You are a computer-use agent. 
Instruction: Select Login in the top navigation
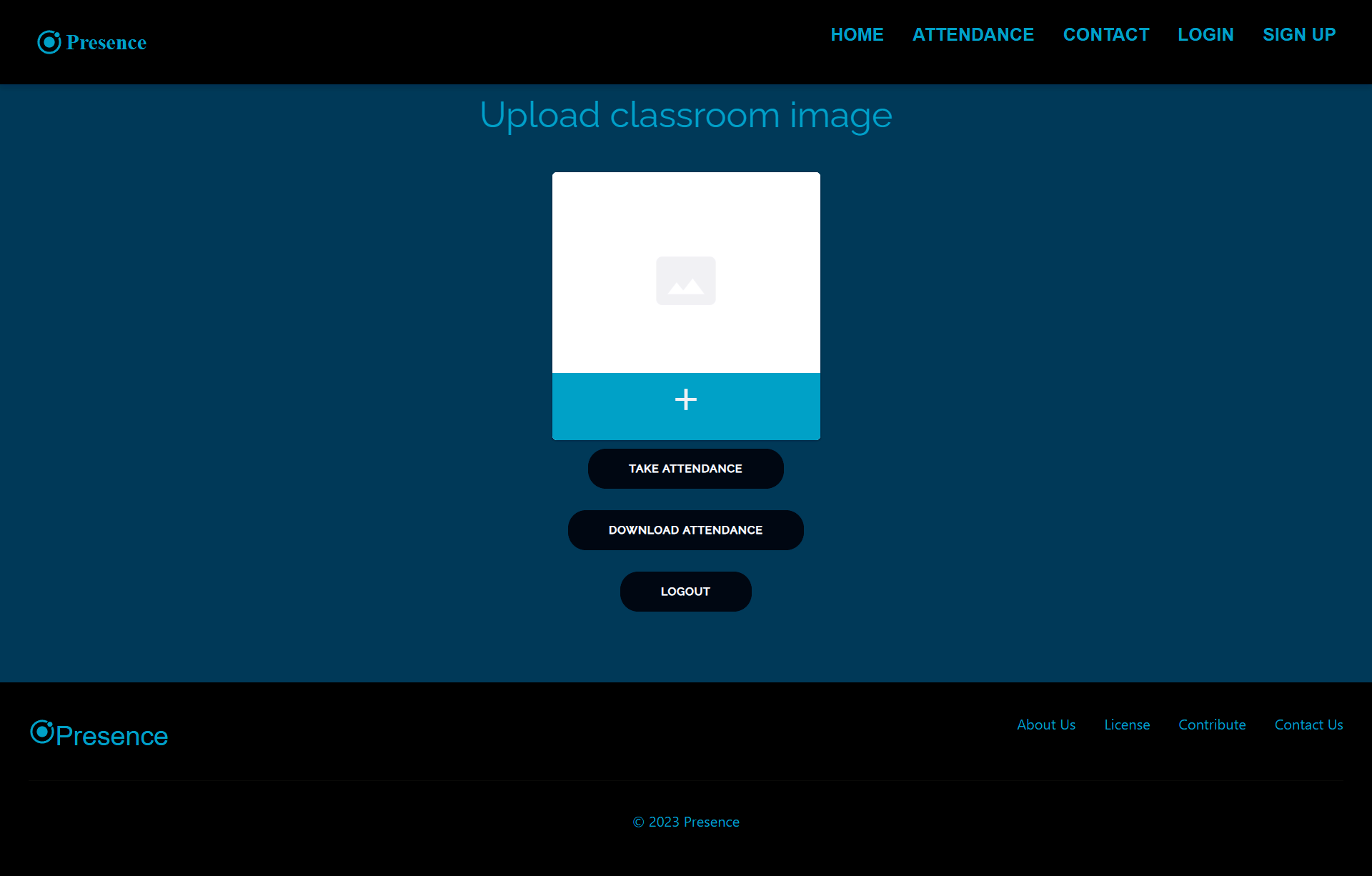(1206, 34)
